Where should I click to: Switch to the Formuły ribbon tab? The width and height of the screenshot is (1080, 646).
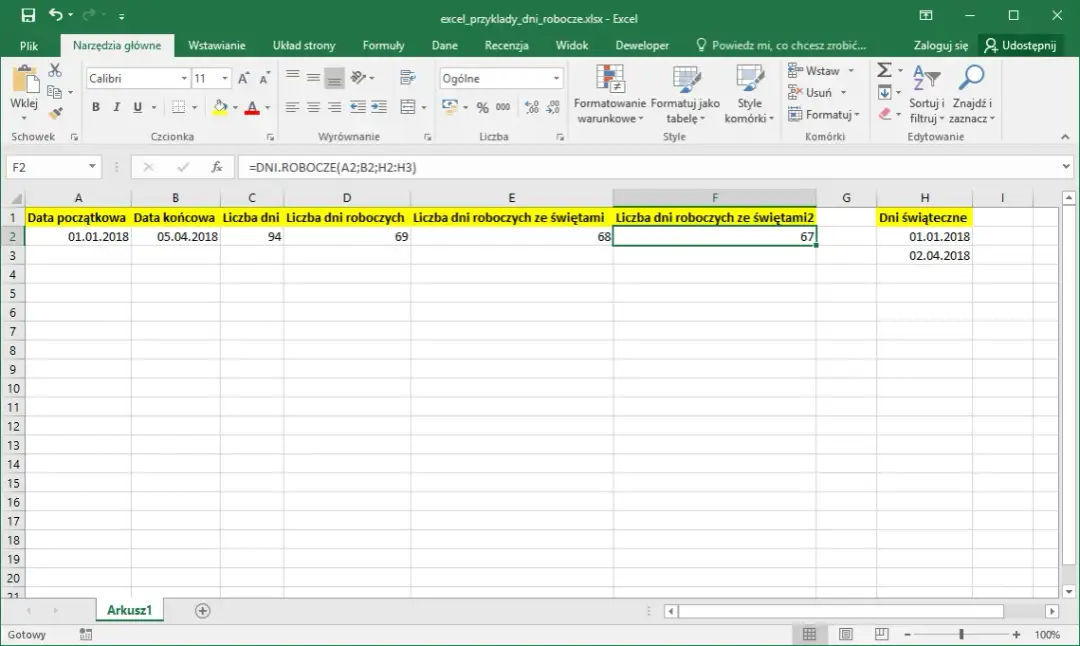click(x=383, y=45)
